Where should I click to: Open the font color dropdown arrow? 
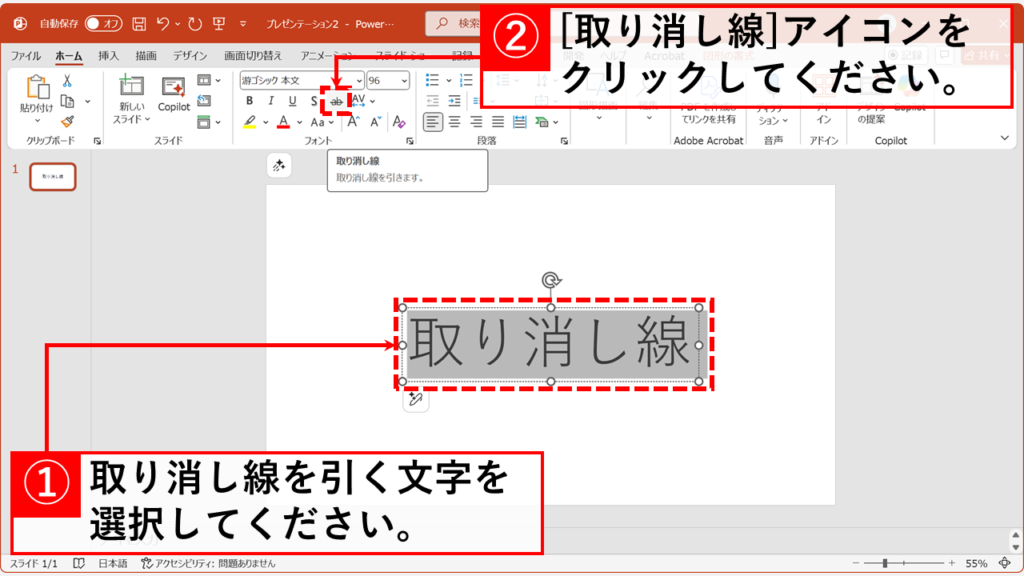[299, 122]
